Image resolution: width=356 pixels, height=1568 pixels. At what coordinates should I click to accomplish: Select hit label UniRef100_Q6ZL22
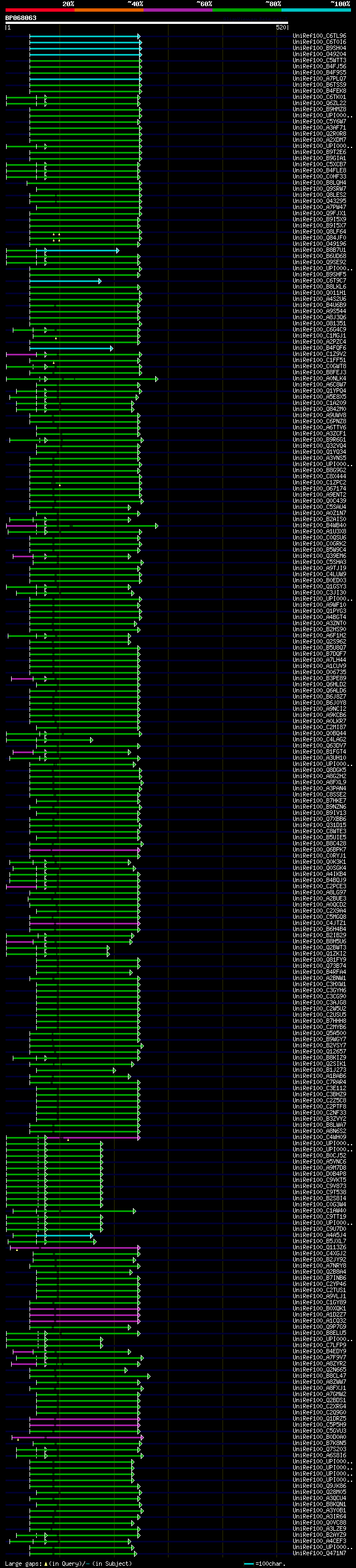[x=319, y=103]
